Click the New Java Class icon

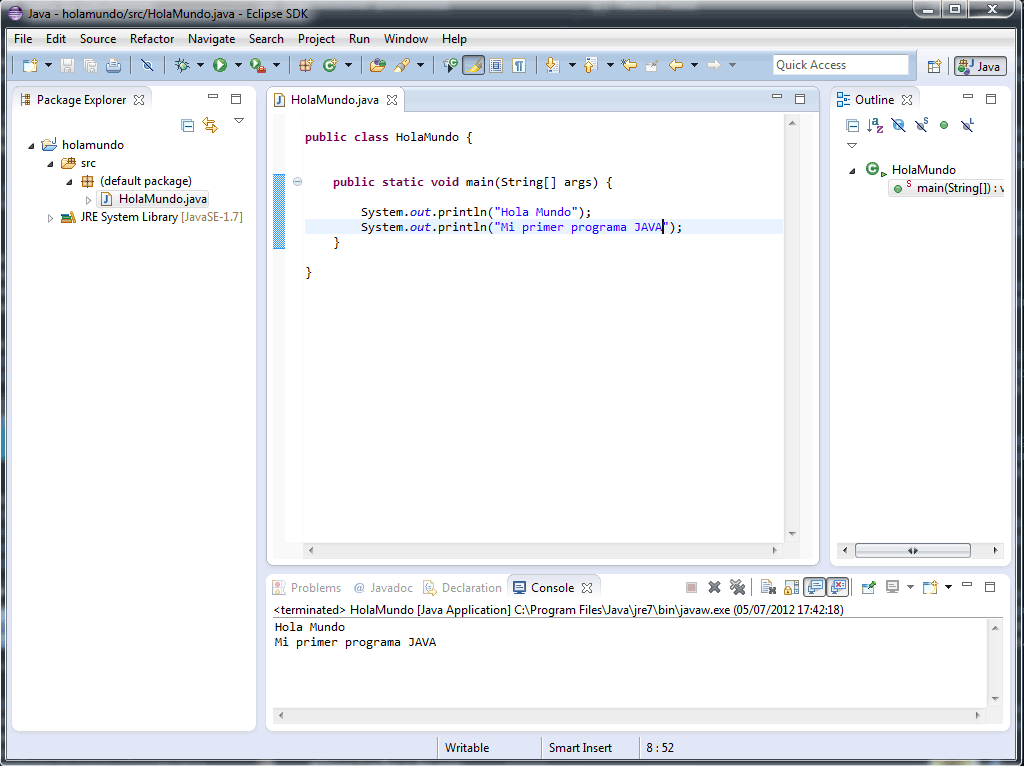click(x=329, y=65)
